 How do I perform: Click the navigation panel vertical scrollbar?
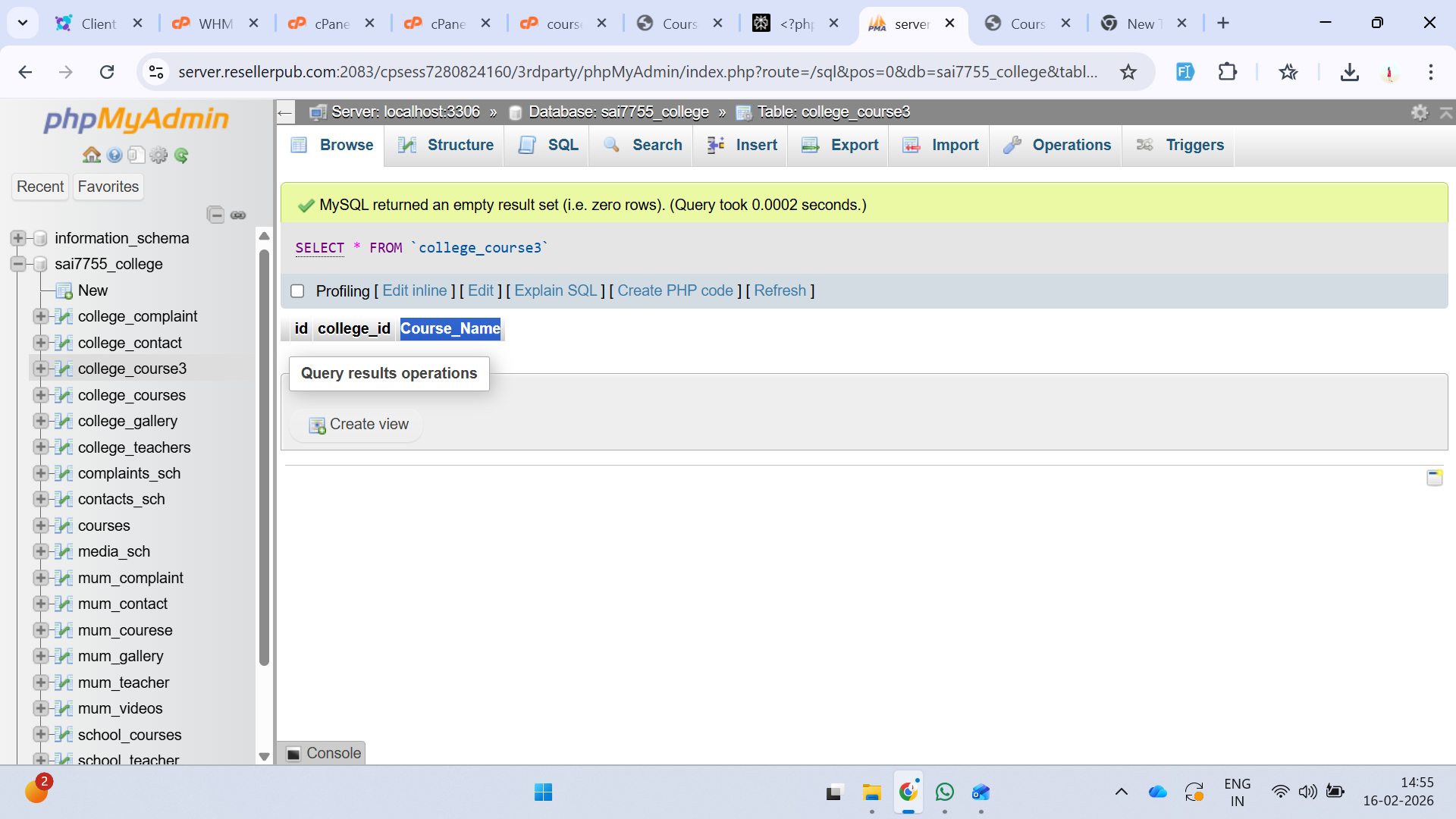(264, 455)
